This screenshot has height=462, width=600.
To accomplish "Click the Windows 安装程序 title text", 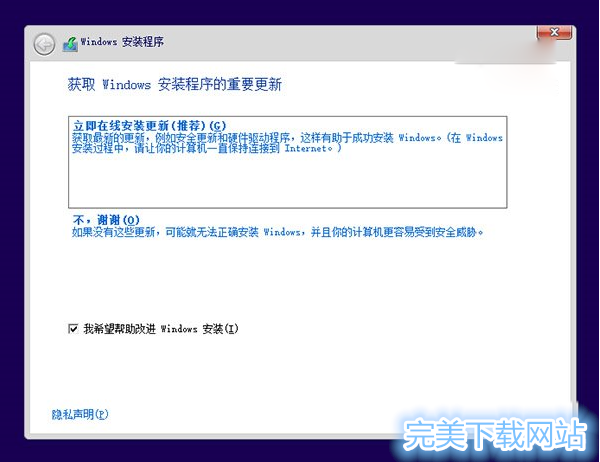I will click(122, 42).
